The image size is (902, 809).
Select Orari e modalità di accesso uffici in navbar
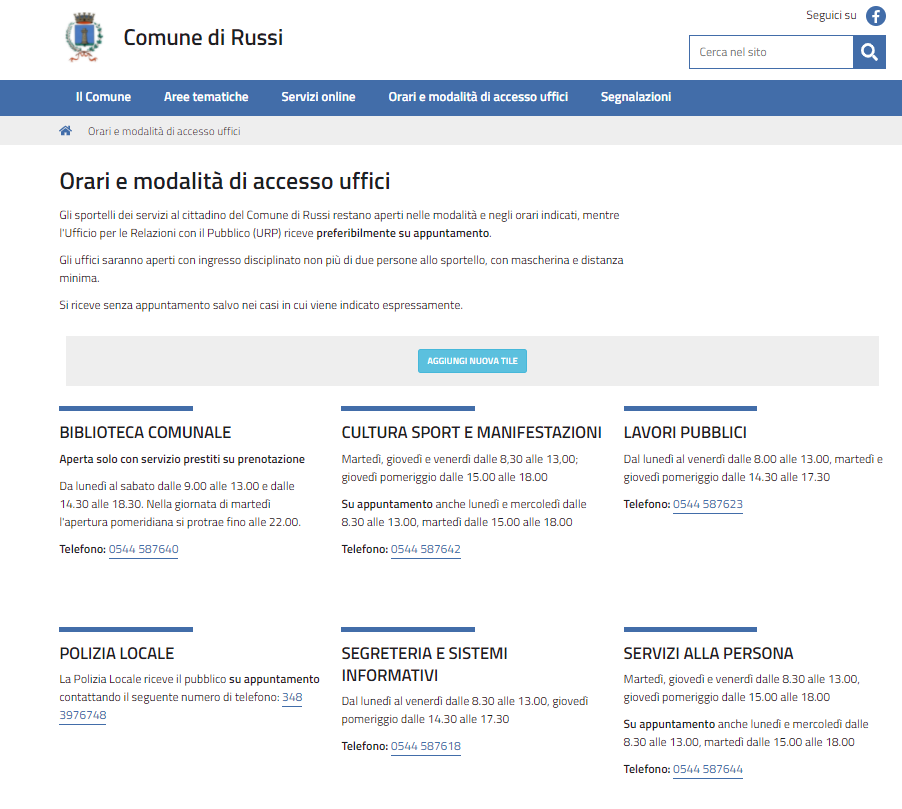pos(478,97)
